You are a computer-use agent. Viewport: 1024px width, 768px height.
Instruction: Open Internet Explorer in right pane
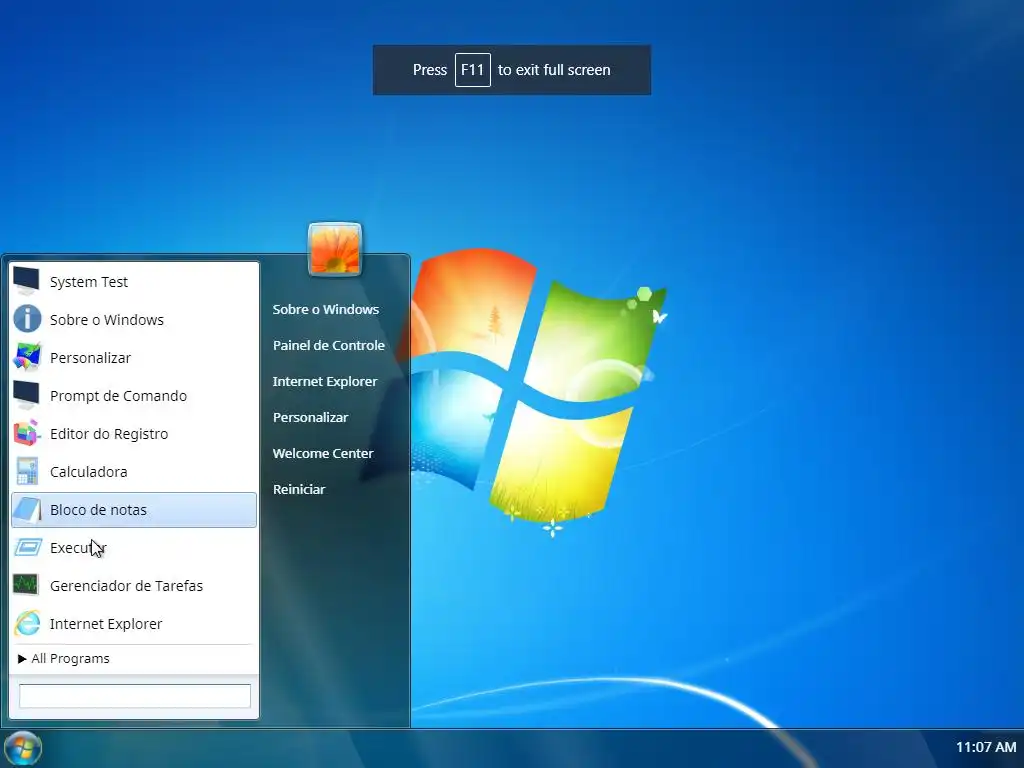[325, 381]
